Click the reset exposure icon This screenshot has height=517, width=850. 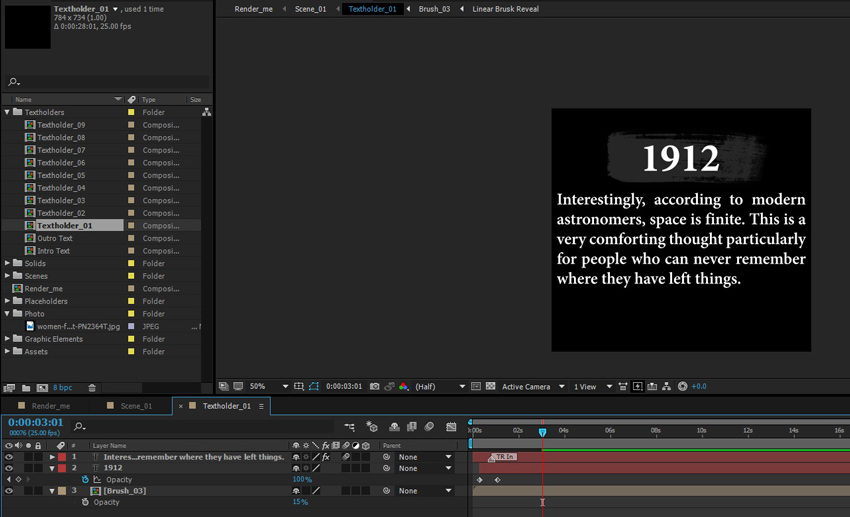[682, 386]
